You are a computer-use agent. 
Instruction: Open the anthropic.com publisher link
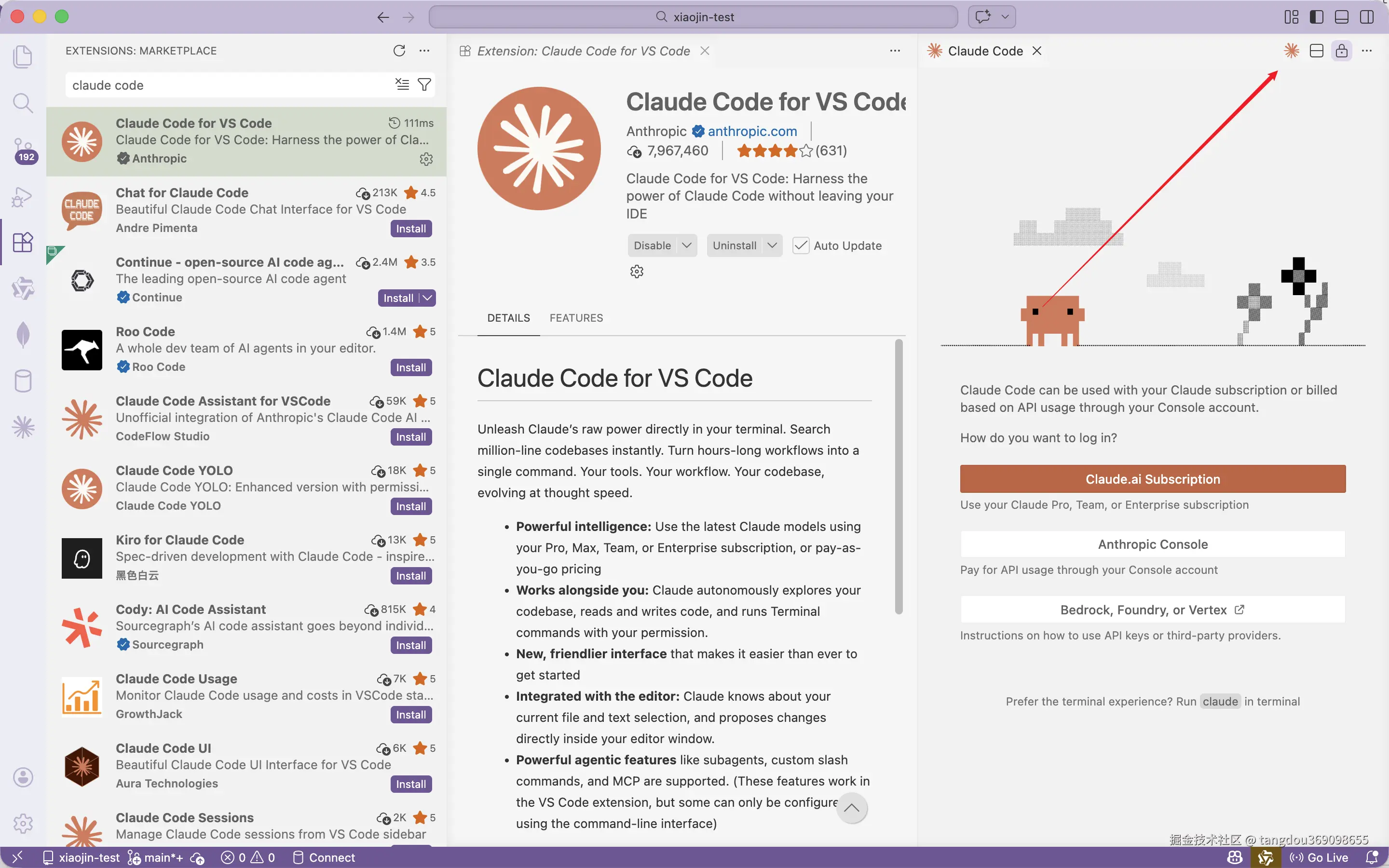[752, 132]
